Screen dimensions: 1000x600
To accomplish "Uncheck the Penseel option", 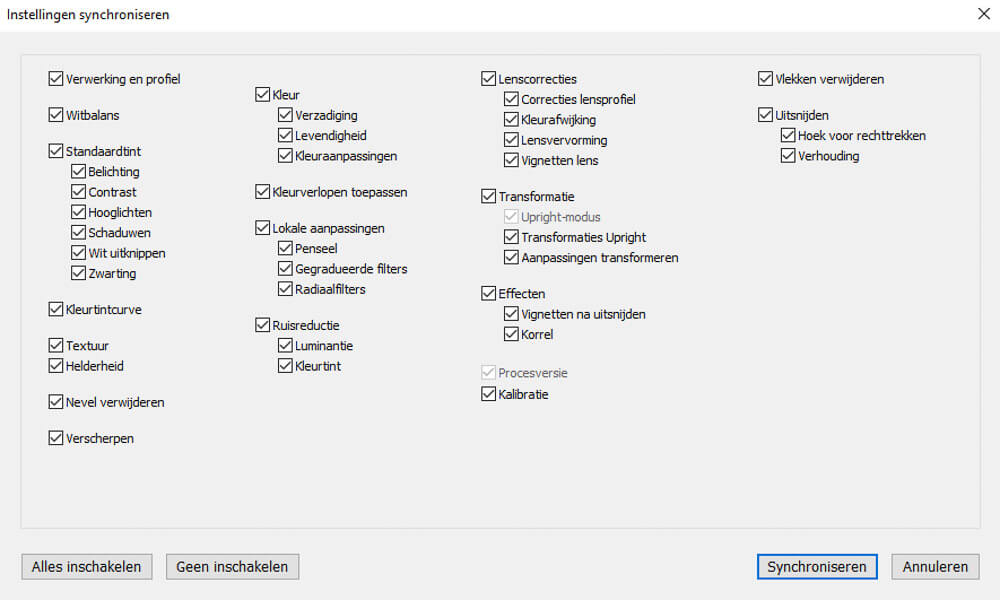I will coord(286,248).
